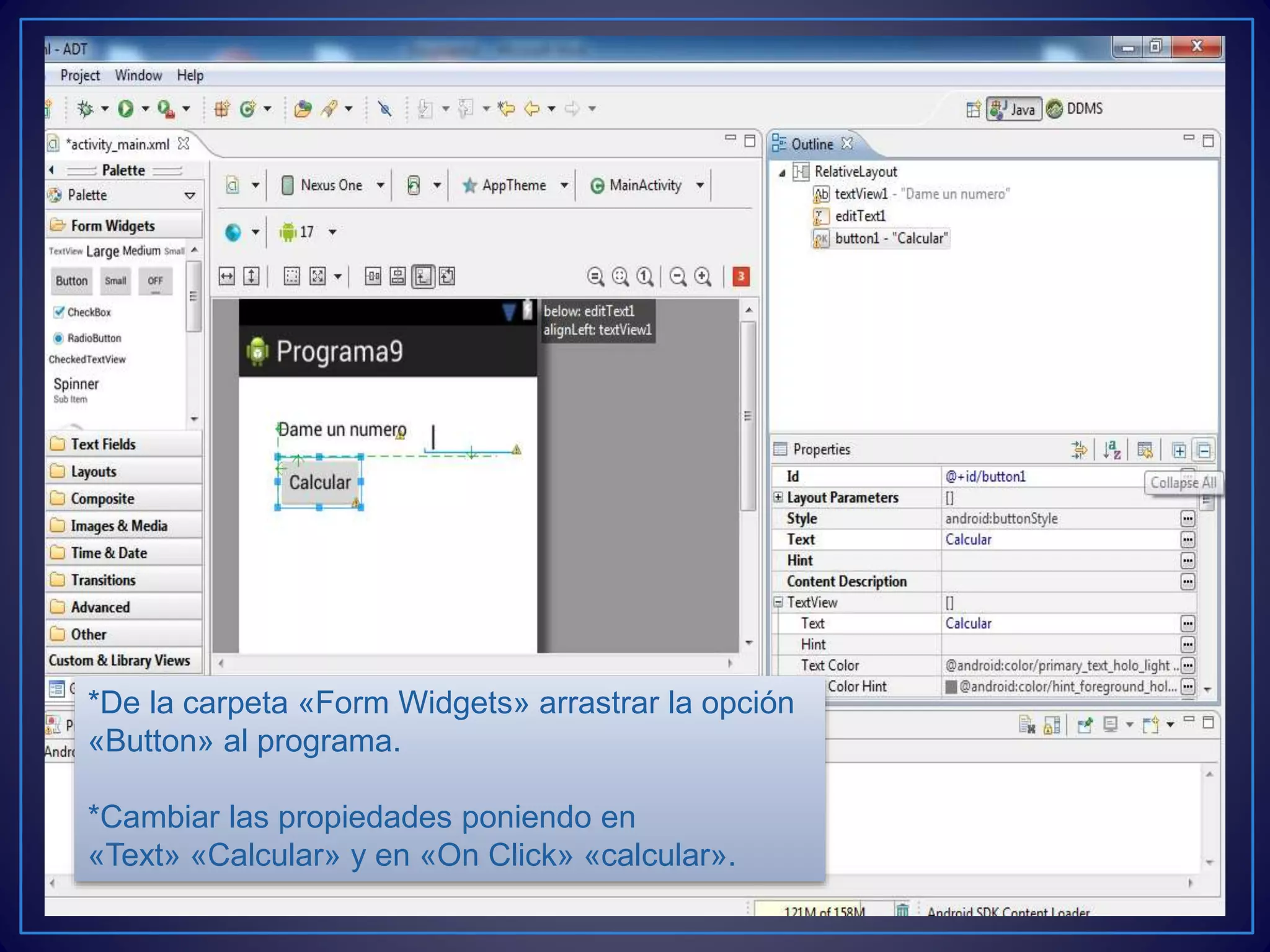Screen dimensions: 1270x952
Task: Click the canvas vertical scrollbar
Action: [x=748, y=415]
